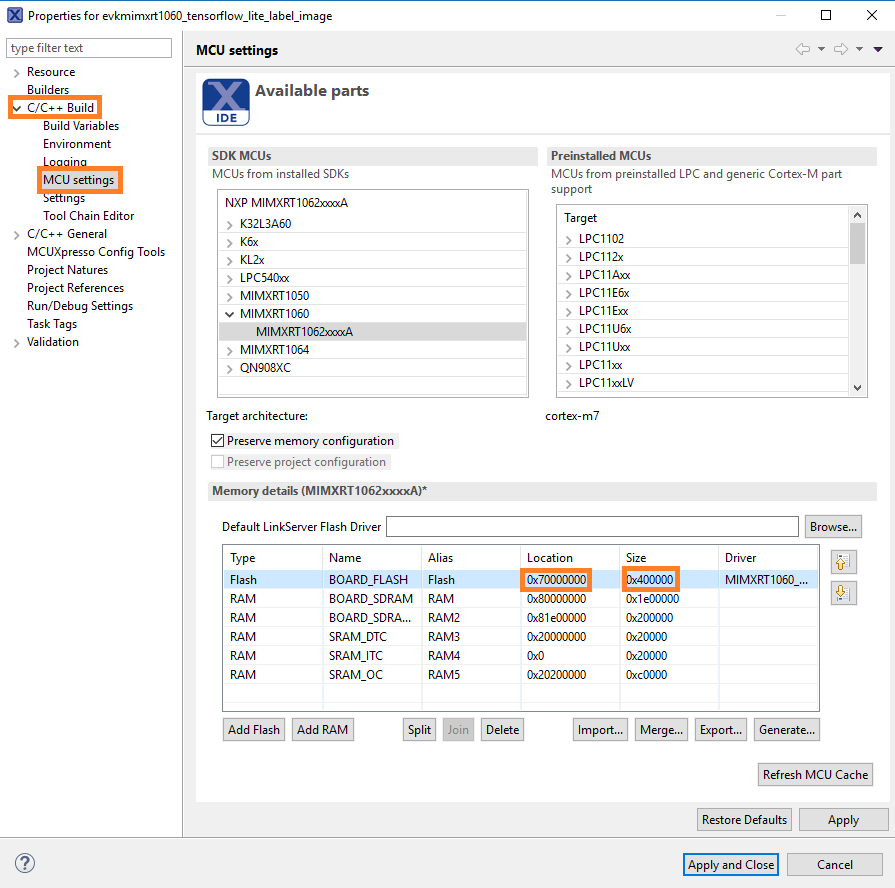Click the Apply button
The image size is (895, 888).
tap(844, 820)
